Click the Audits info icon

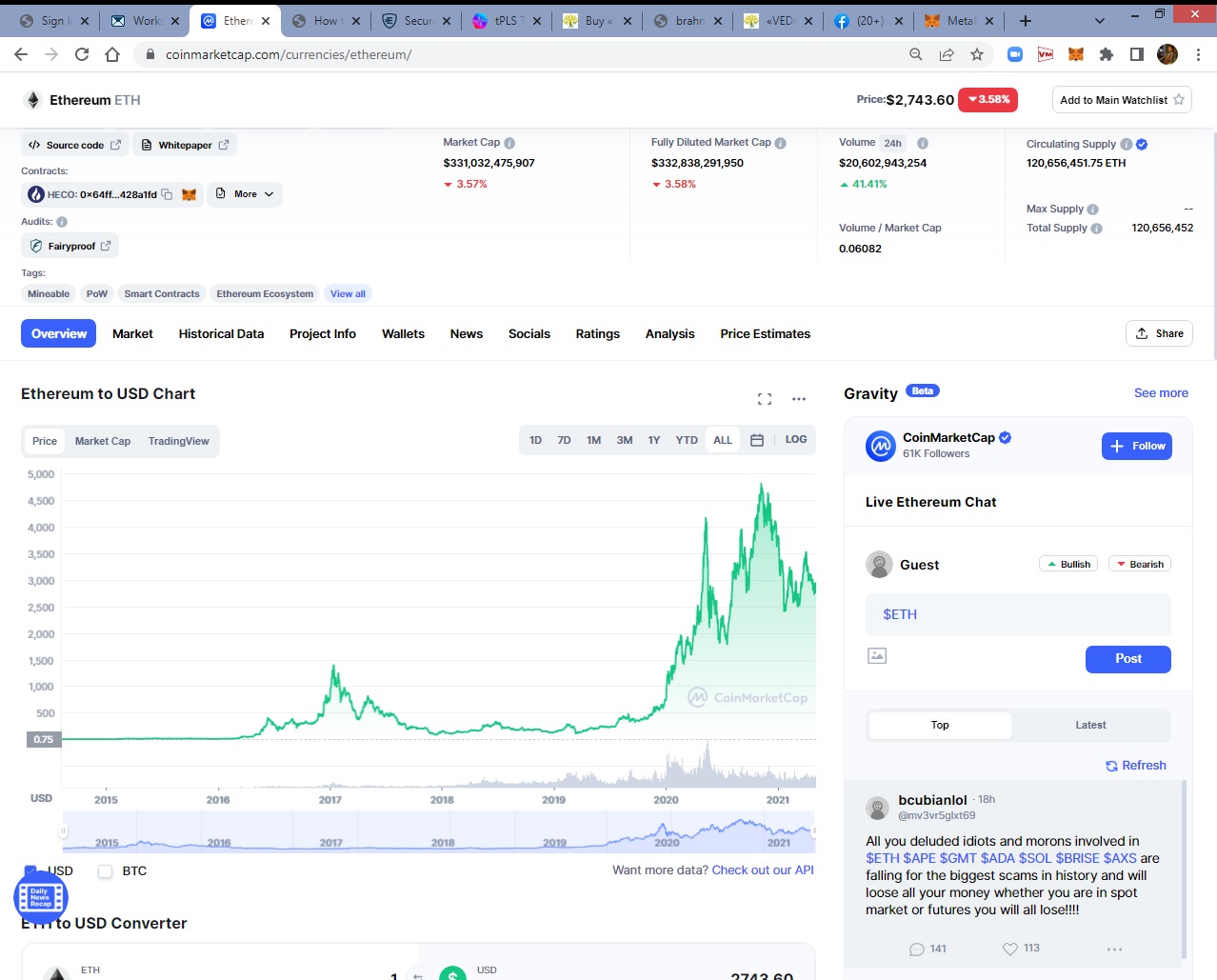click(62, 222)
